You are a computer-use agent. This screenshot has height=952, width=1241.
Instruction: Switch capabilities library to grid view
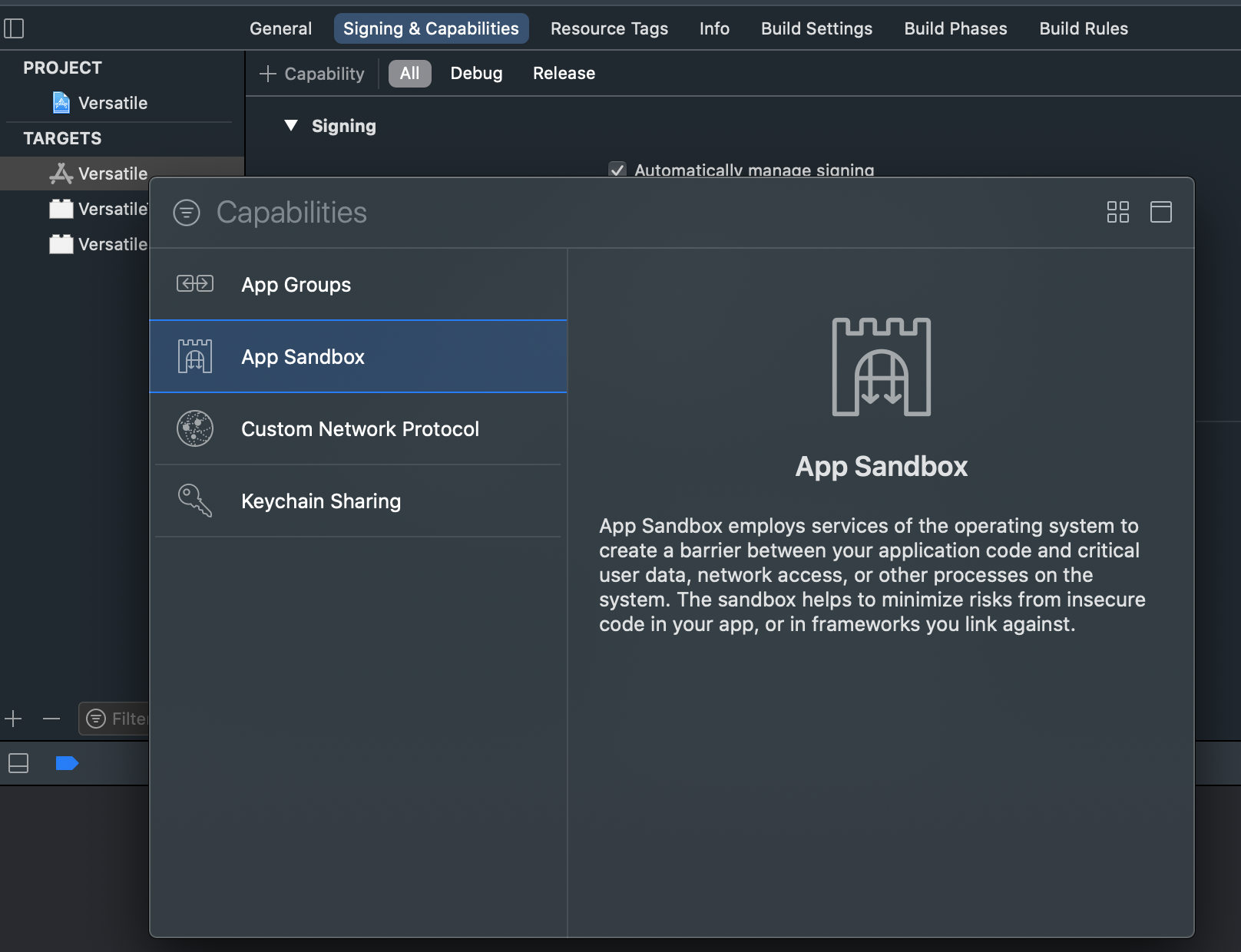[x=1118, y=212]
